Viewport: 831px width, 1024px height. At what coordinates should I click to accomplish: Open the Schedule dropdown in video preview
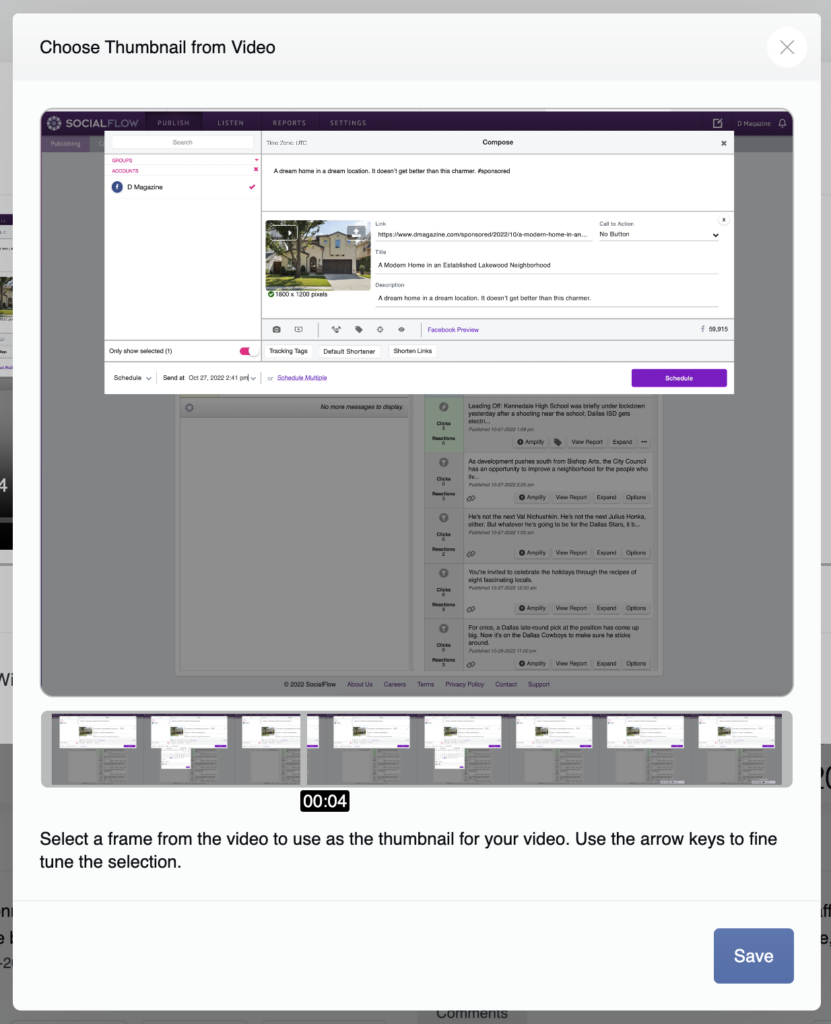(132, 377)
